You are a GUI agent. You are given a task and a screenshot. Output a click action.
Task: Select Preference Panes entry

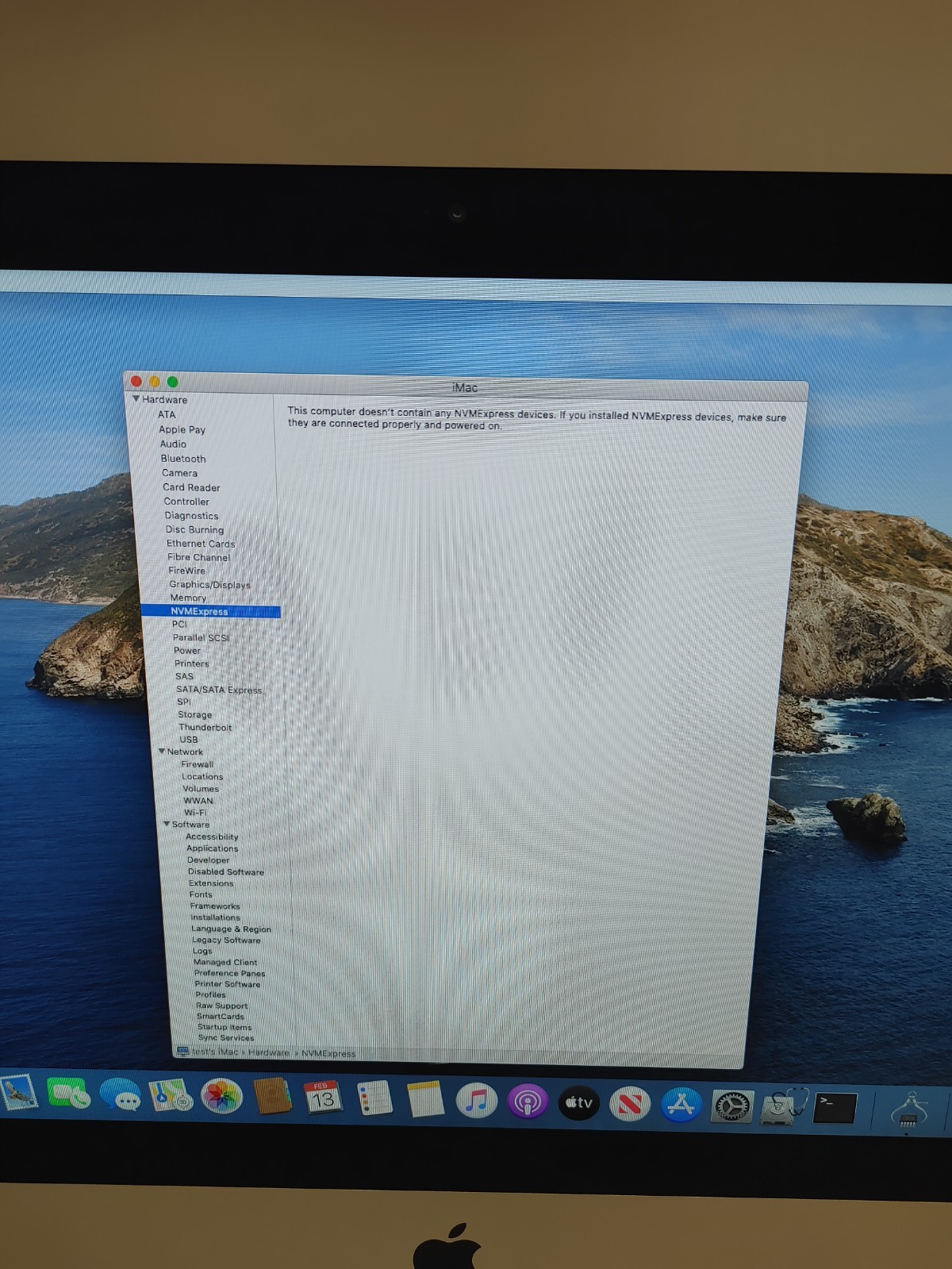230,973
